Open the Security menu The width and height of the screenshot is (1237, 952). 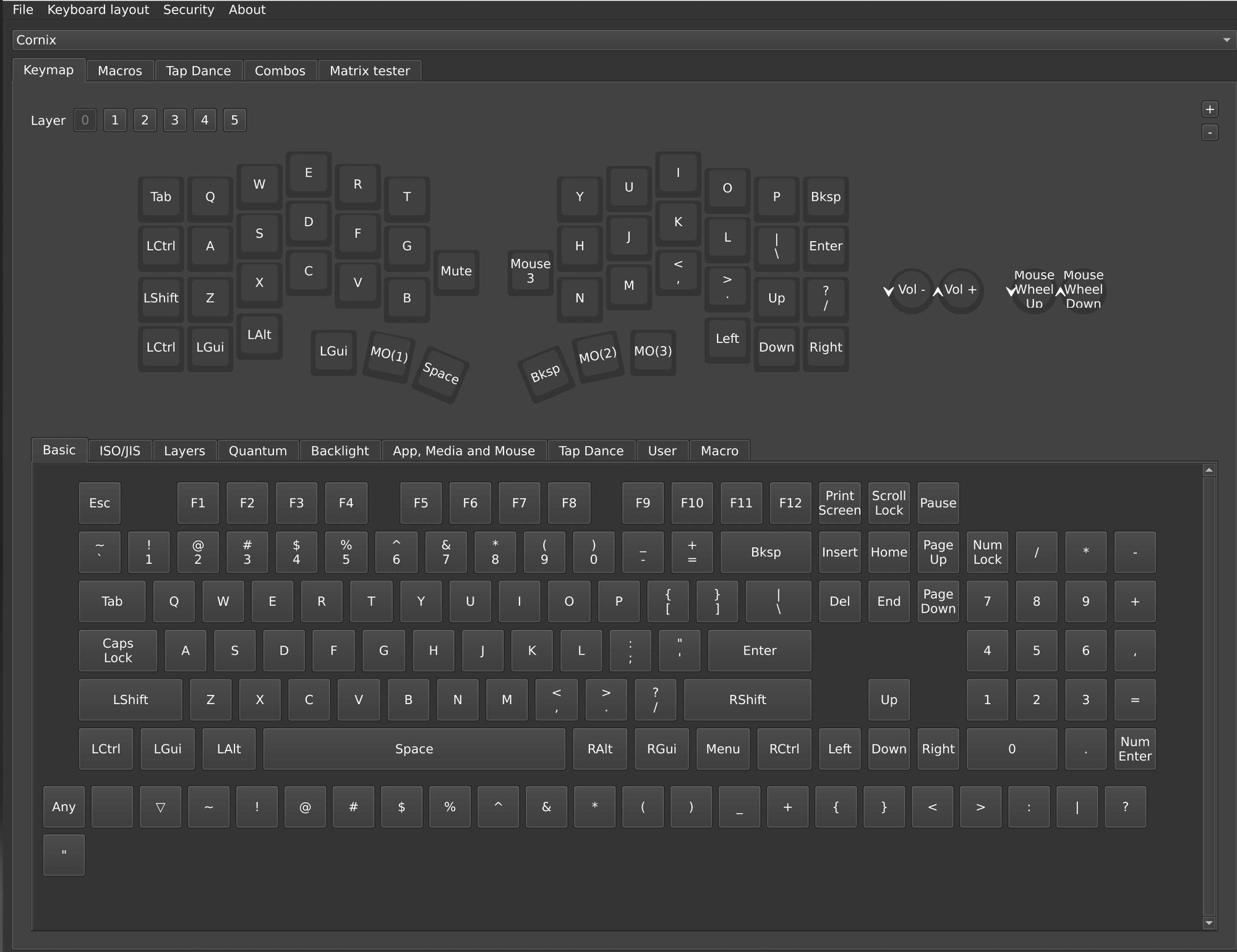[x=189, y=9]
